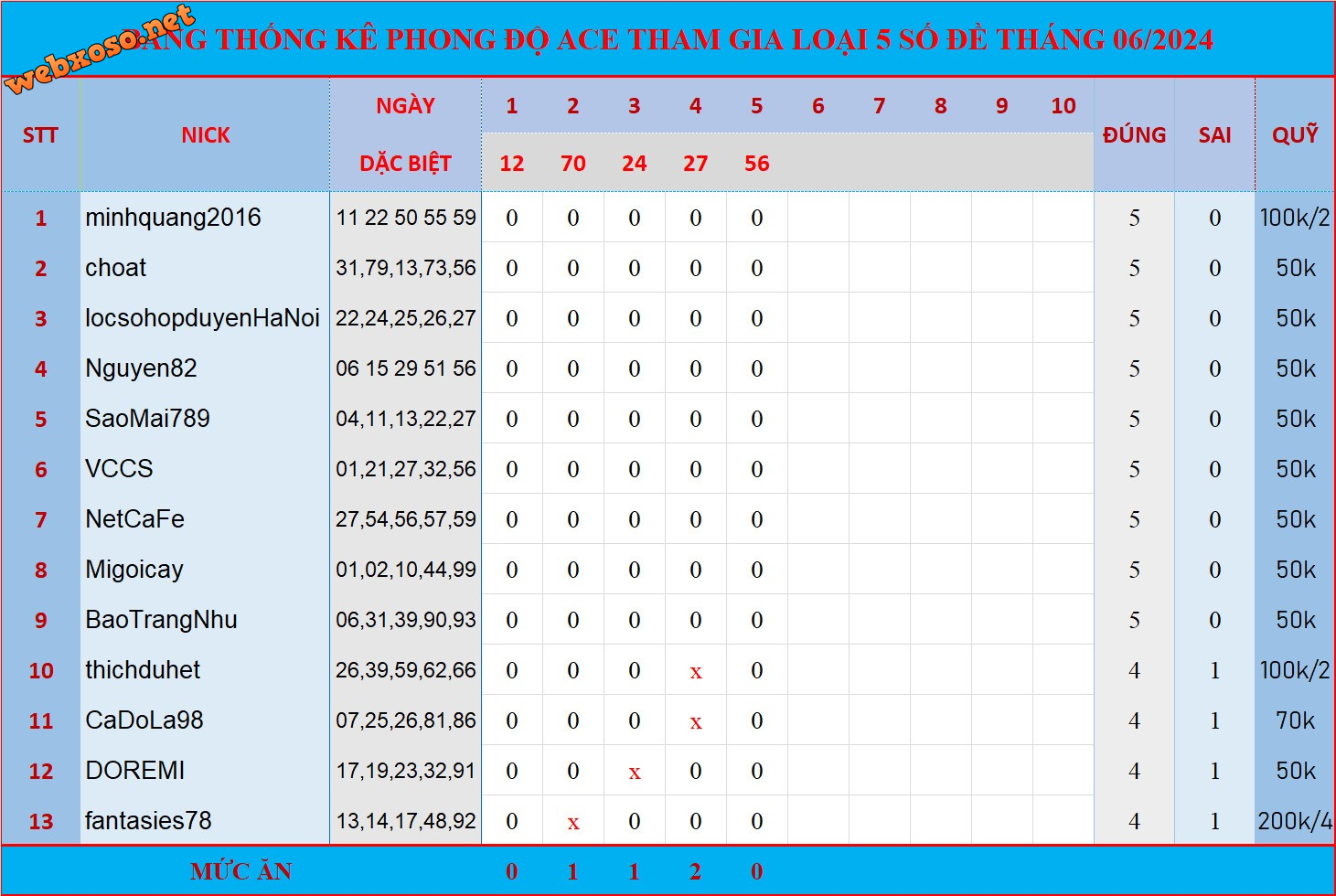Click numbers 27,54,56,57,59

point(406,519)
